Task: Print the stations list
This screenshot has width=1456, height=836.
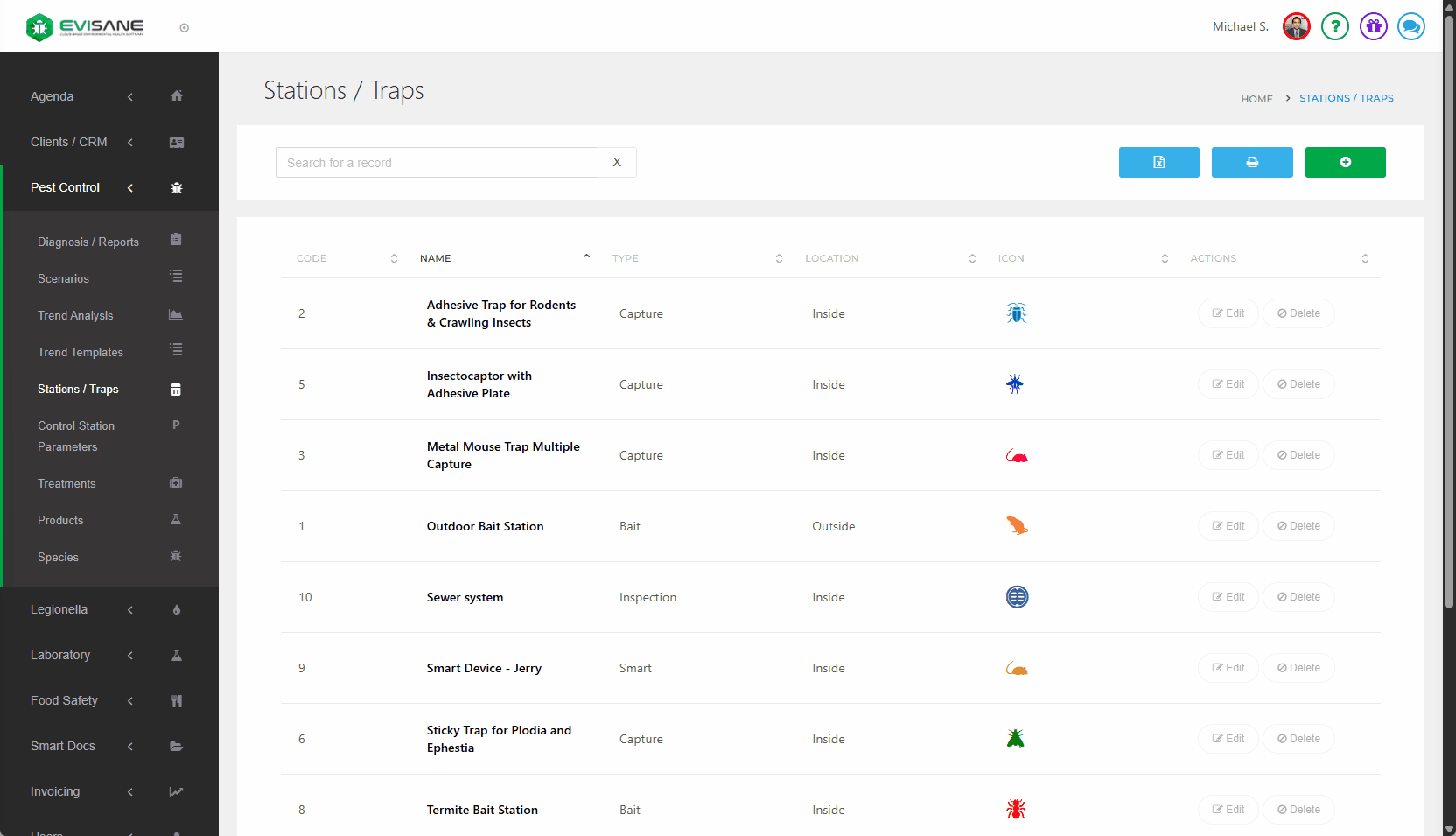Action: click(1252, 162)
